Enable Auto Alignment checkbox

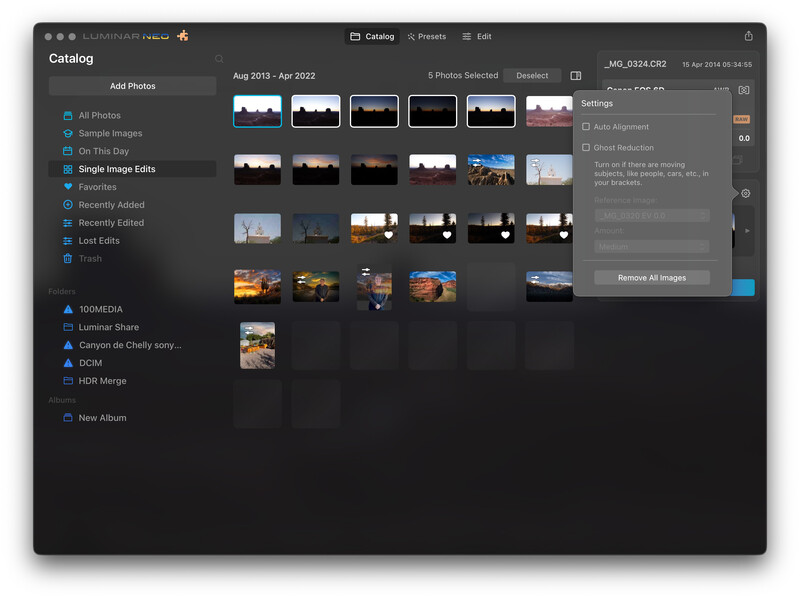coord(586,127)
